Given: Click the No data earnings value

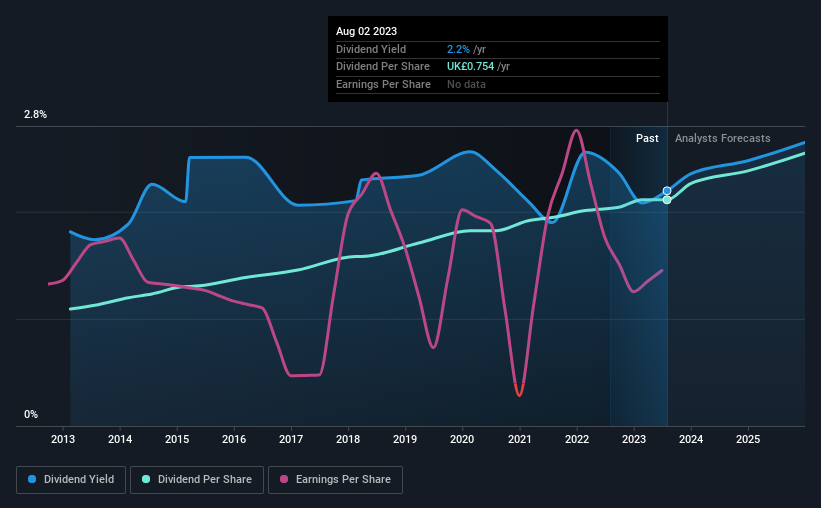Looking at the screenshot, I should [466, 84].
